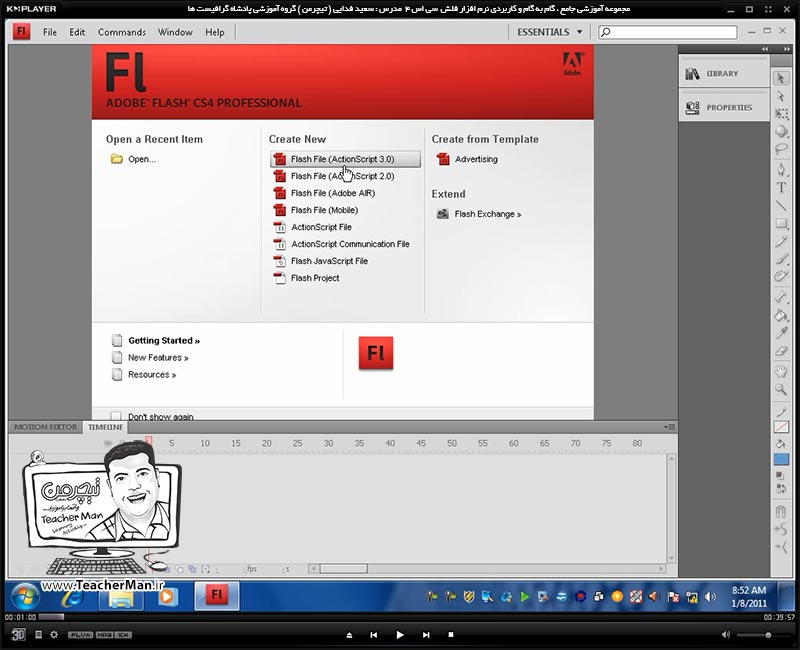800x650 pixels.
Task: Click the KMPlayer play button
Action: 399,635
